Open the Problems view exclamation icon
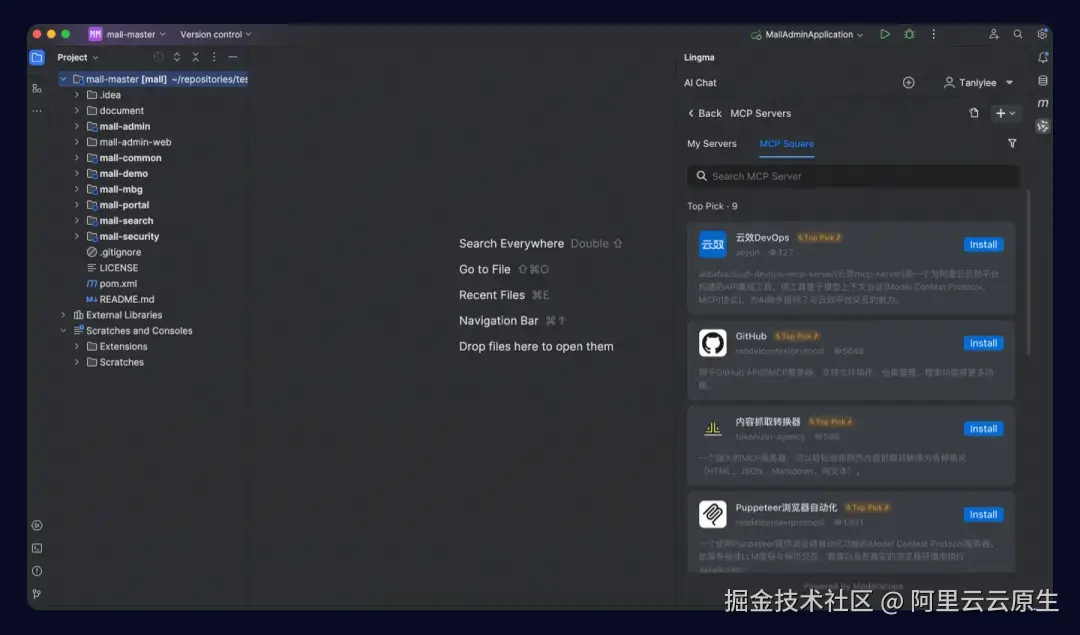Viewport: 1080px width, 635px height. [x=37, y=571]
